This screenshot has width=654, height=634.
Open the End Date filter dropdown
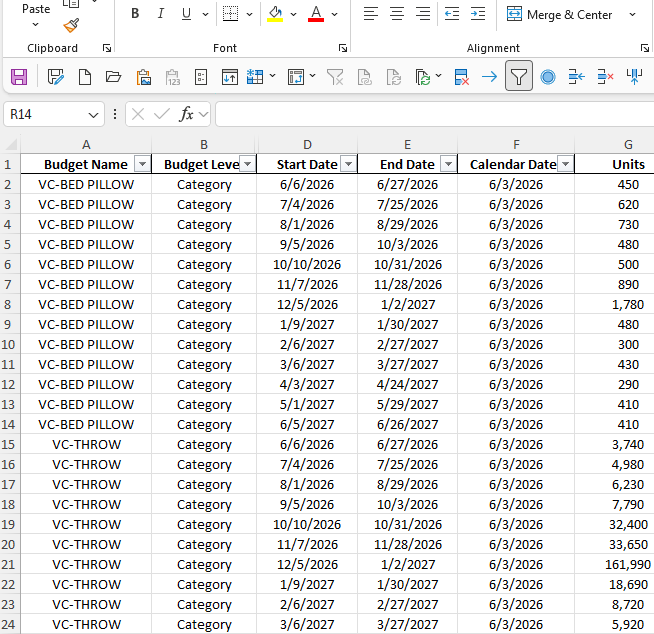(x=448, y=164)
